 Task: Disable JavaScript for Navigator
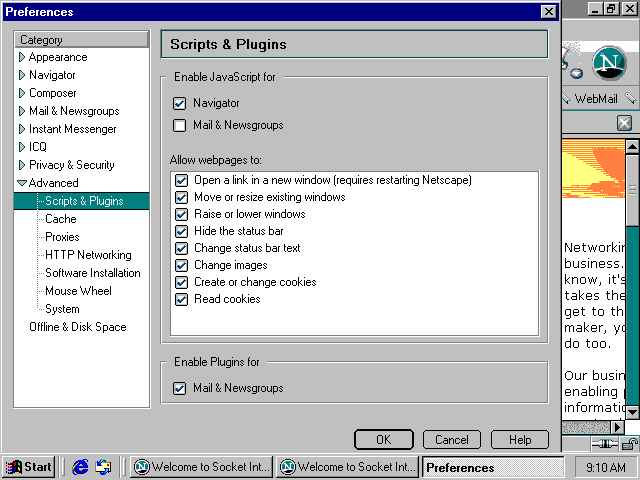[180, 103]
